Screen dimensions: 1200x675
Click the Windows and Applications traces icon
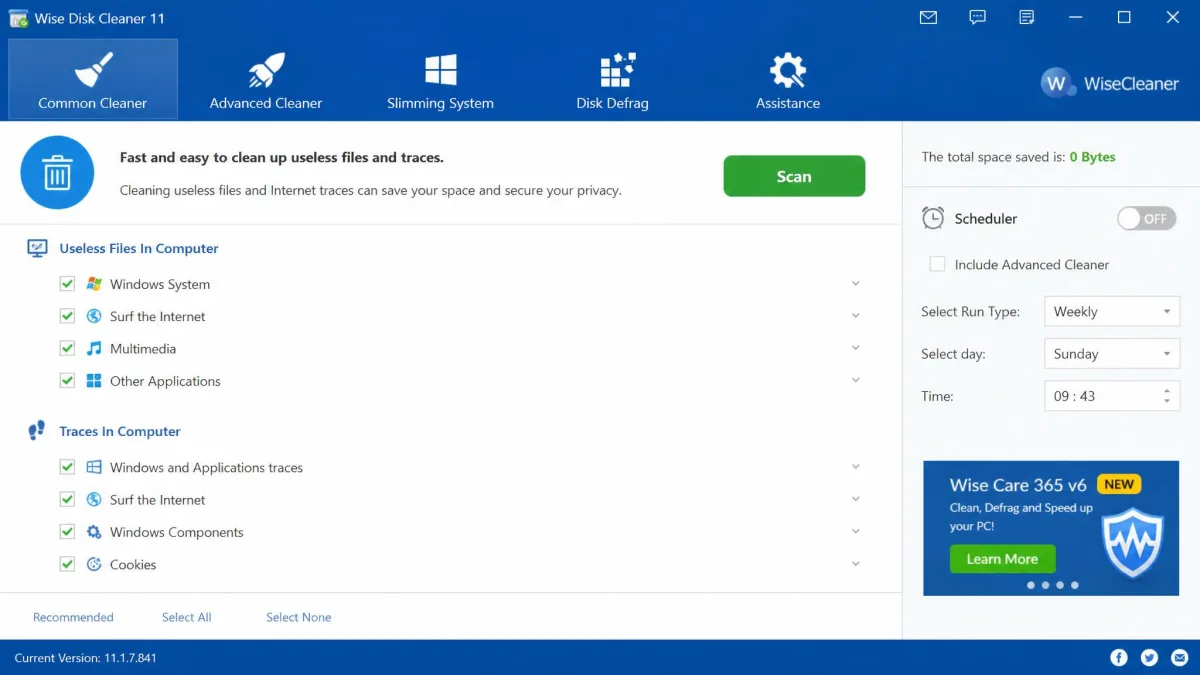pos(94,467)
